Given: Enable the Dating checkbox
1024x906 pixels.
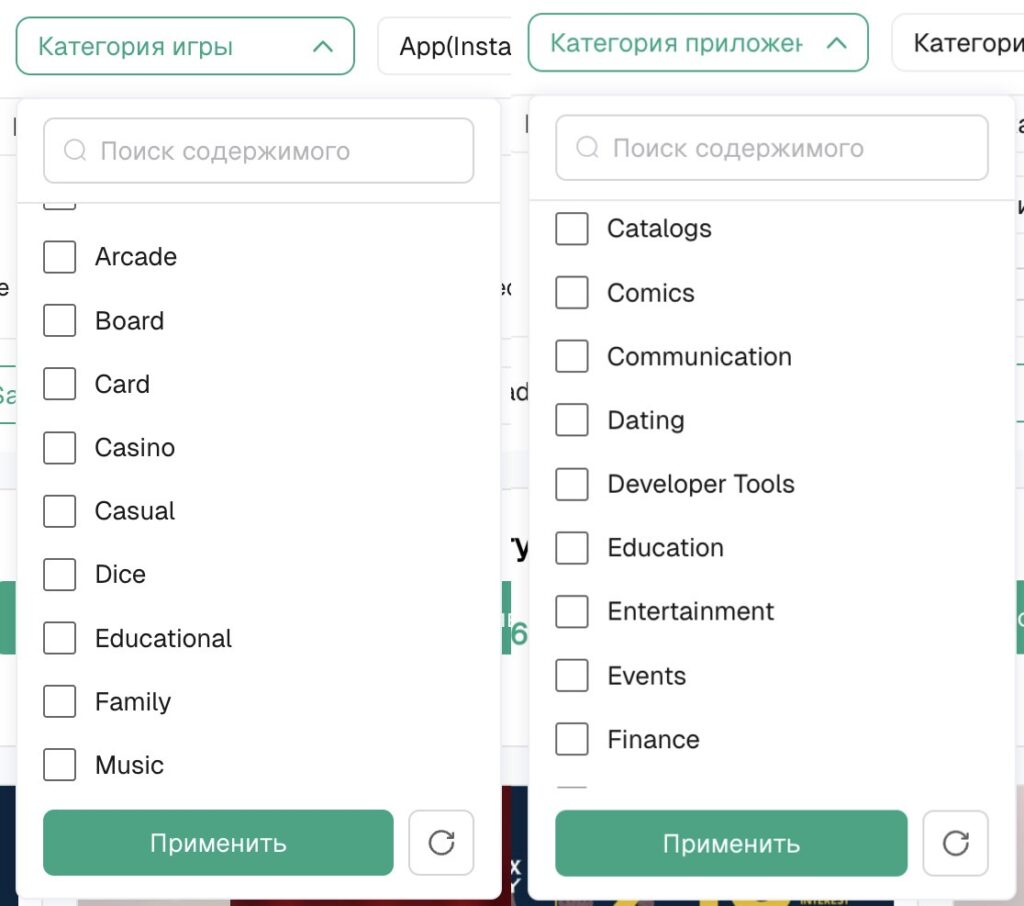Looking at the screenshot, I should (x=571, y=420).
